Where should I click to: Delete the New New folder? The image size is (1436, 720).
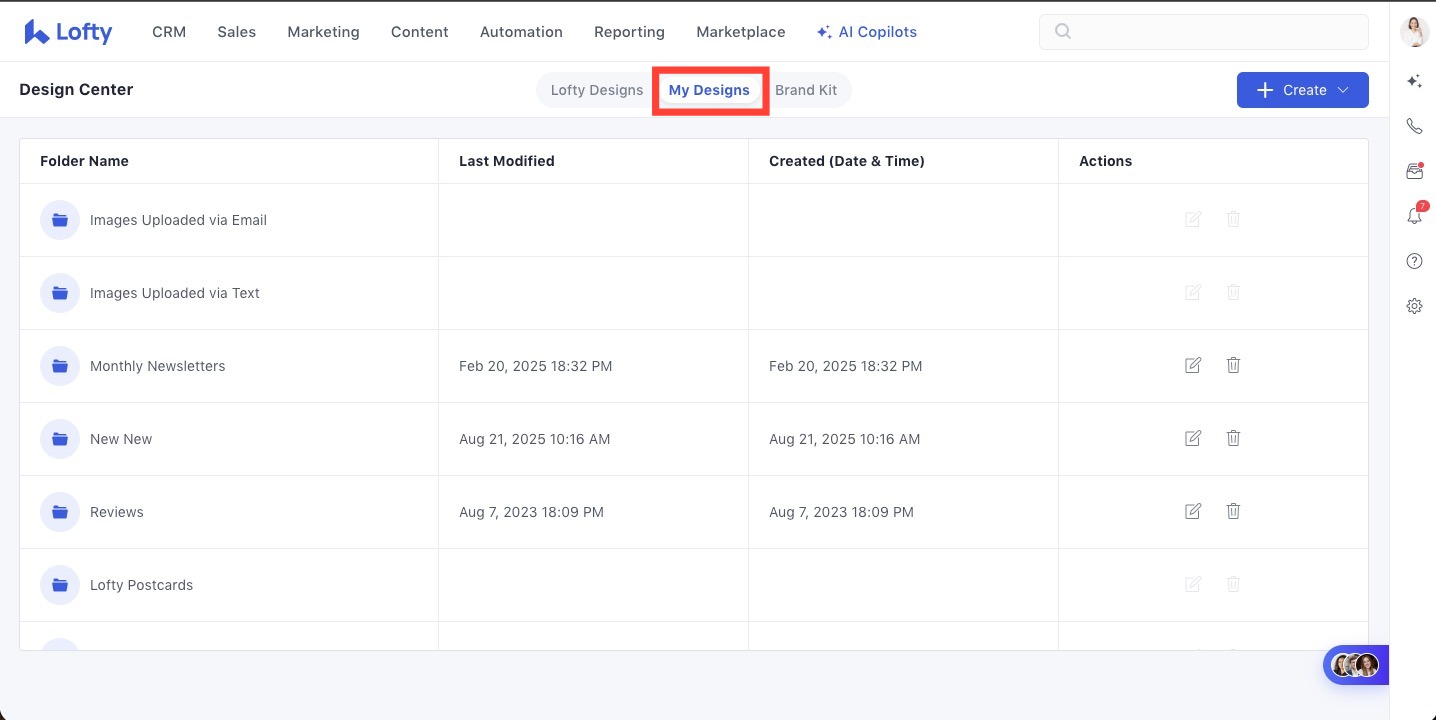(1233, 438)
